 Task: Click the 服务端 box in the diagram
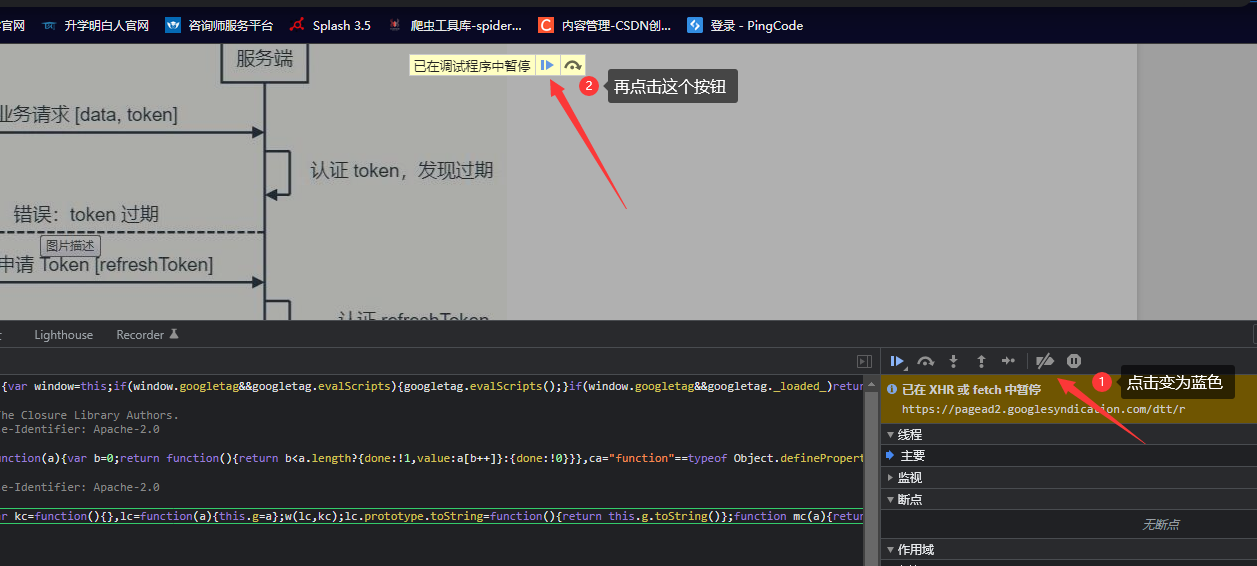pyautogui.click(x=265, y=60)
